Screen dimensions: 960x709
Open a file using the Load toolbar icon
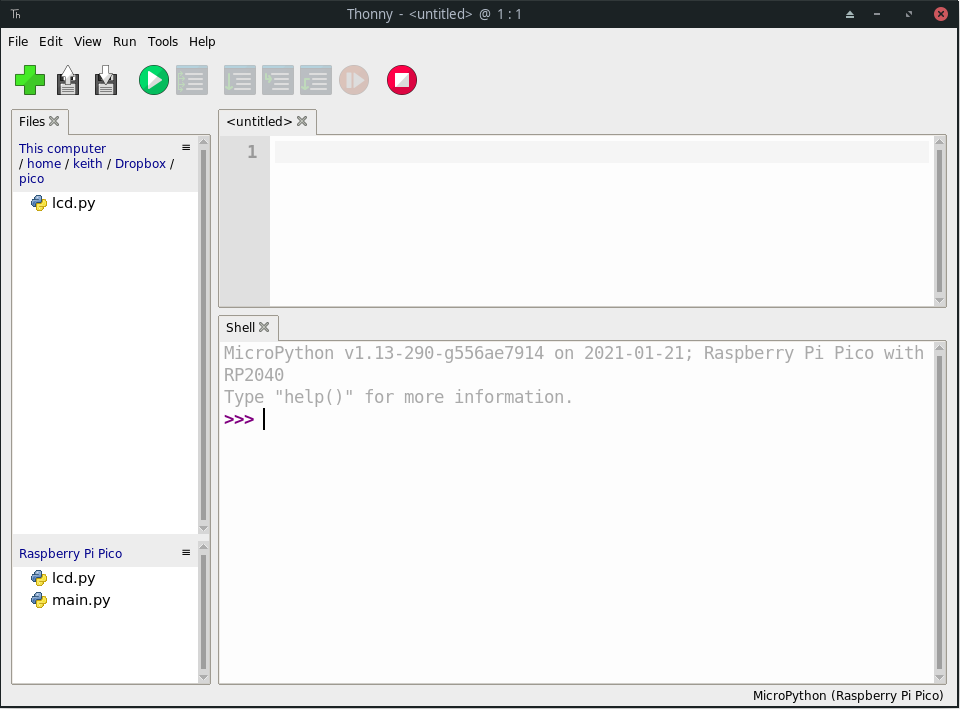click(68, 80)
